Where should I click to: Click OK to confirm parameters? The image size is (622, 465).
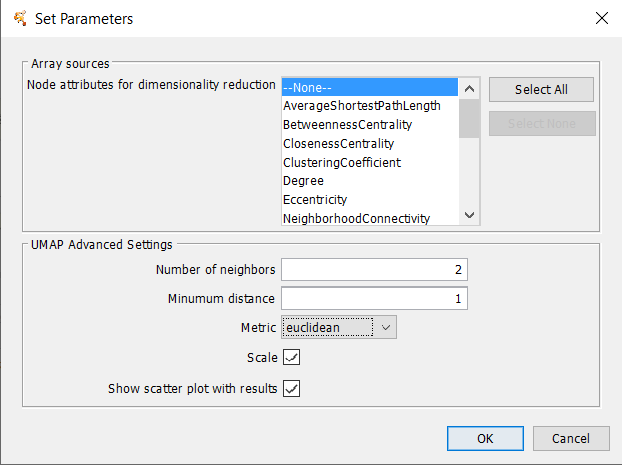pyautogui.click(x=485, y=438)
